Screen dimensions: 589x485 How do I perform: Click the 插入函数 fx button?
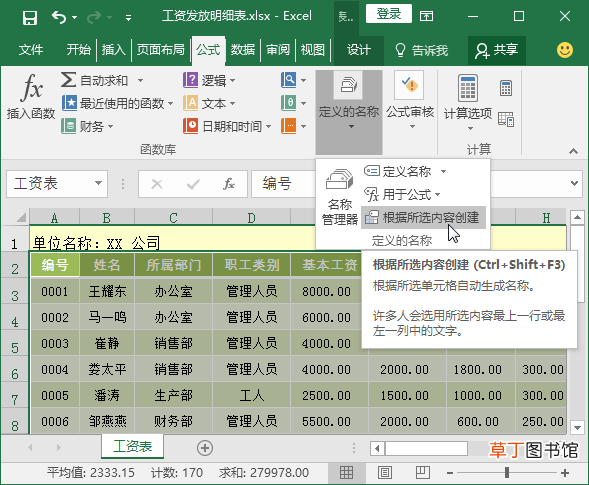(31, 97)
